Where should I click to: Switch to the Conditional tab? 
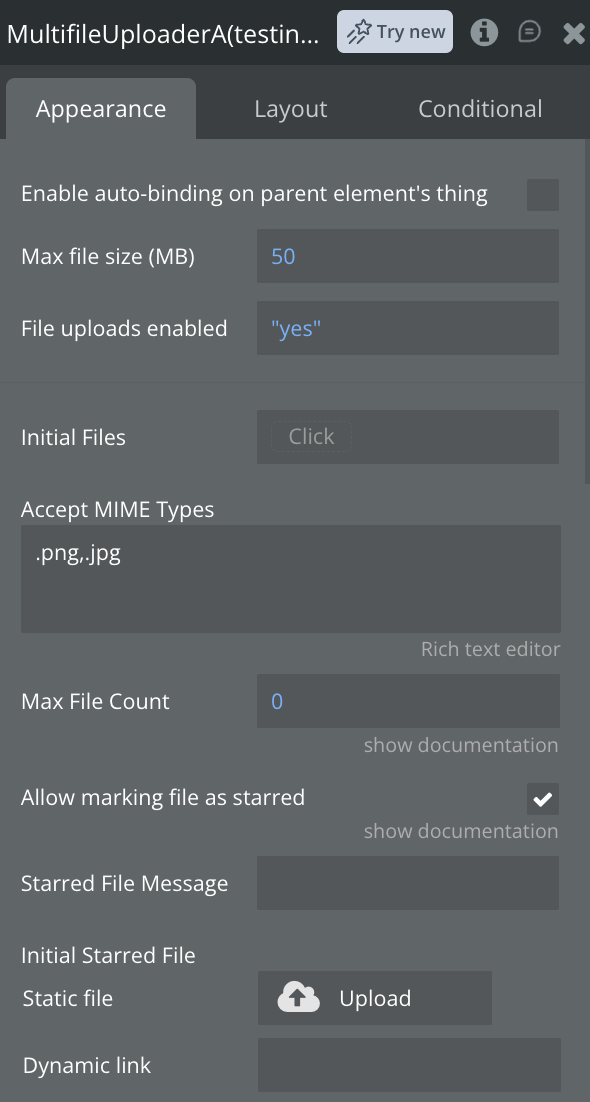(x=480, y=109)
